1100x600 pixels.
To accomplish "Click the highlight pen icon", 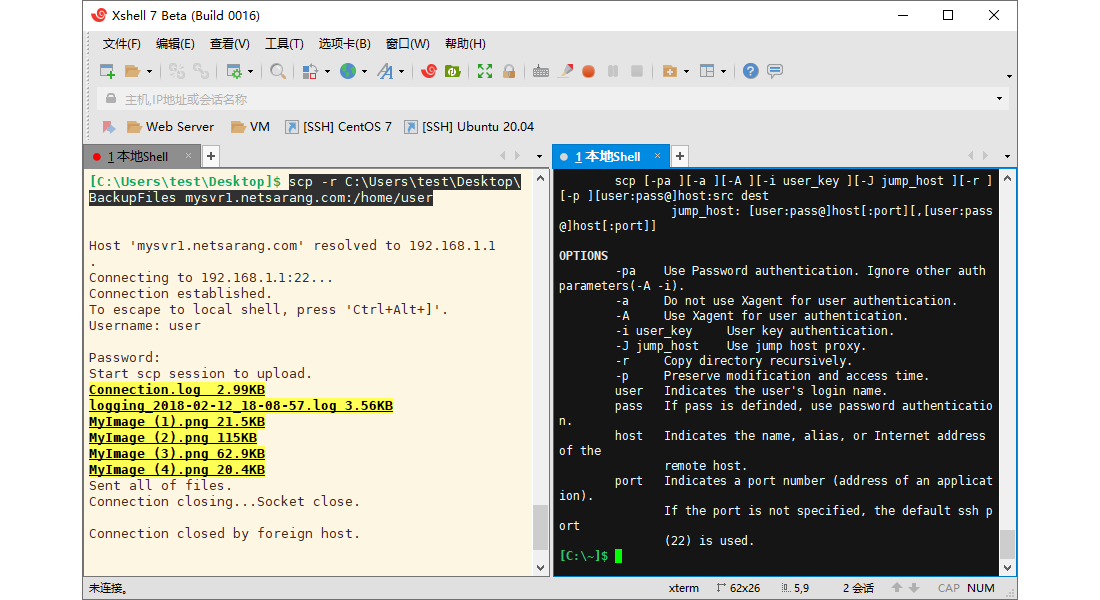I will pyautogui.click(x=565, y=71).
